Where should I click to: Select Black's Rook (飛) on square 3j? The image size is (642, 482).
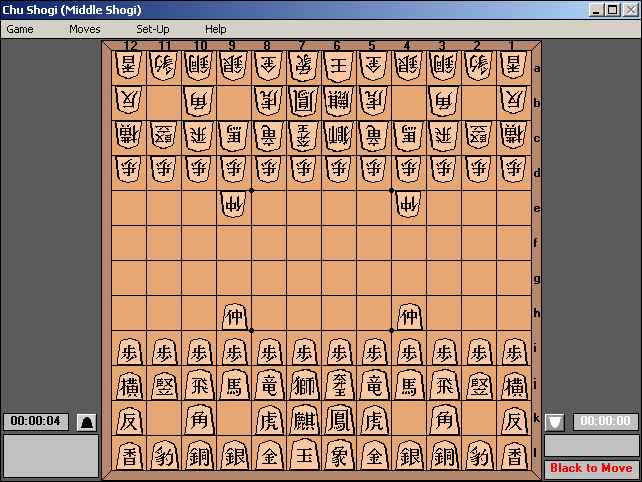coord(443,385)
